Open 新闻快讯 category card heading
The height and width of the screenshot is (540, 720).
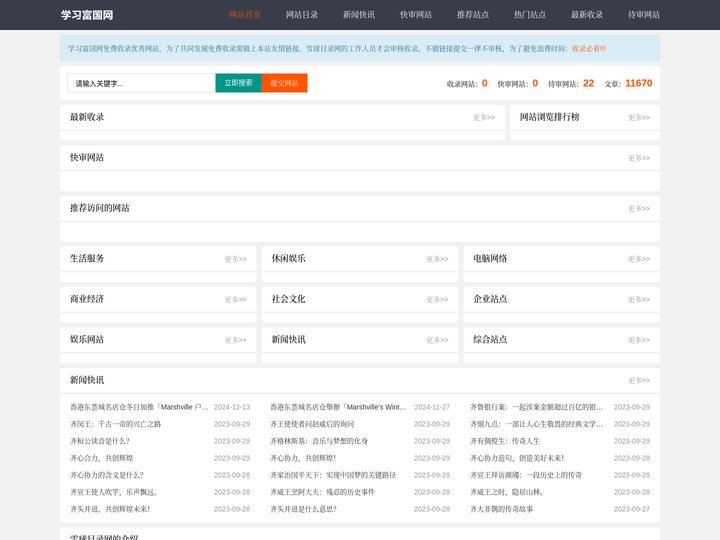click(288, 339)
